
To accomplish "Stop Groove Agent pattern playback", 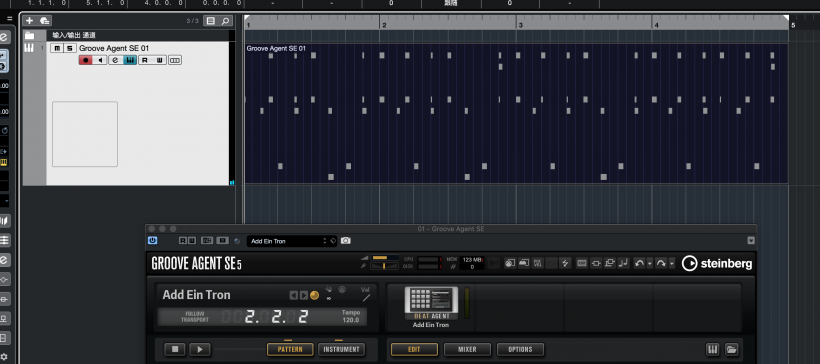I will [x=175, y=349].
